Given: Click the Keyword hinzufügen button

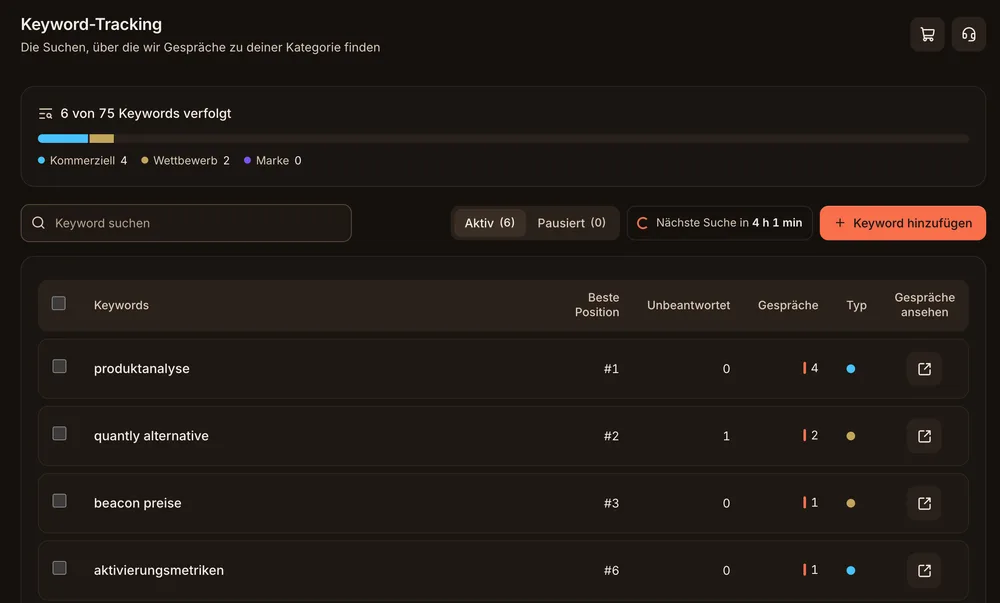Looking at the screenshot, I should click(902, 223).
